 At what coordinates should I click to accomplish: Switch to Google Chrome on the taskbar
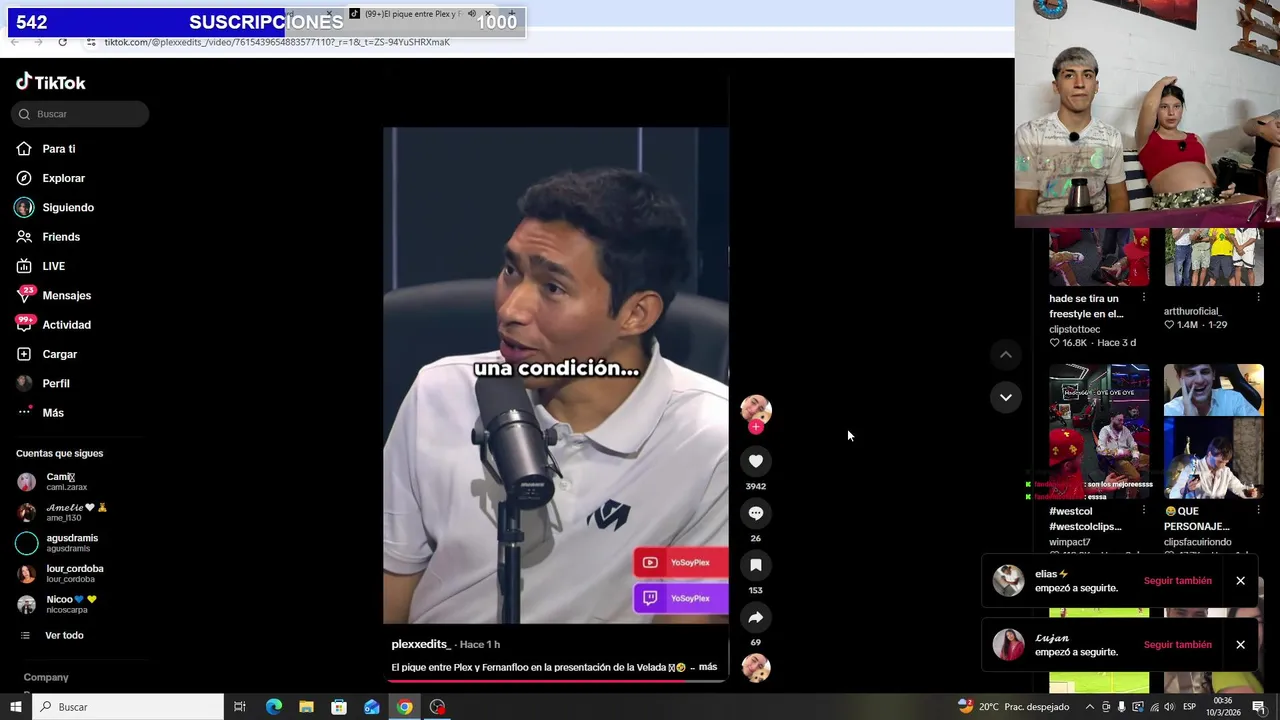404,707
